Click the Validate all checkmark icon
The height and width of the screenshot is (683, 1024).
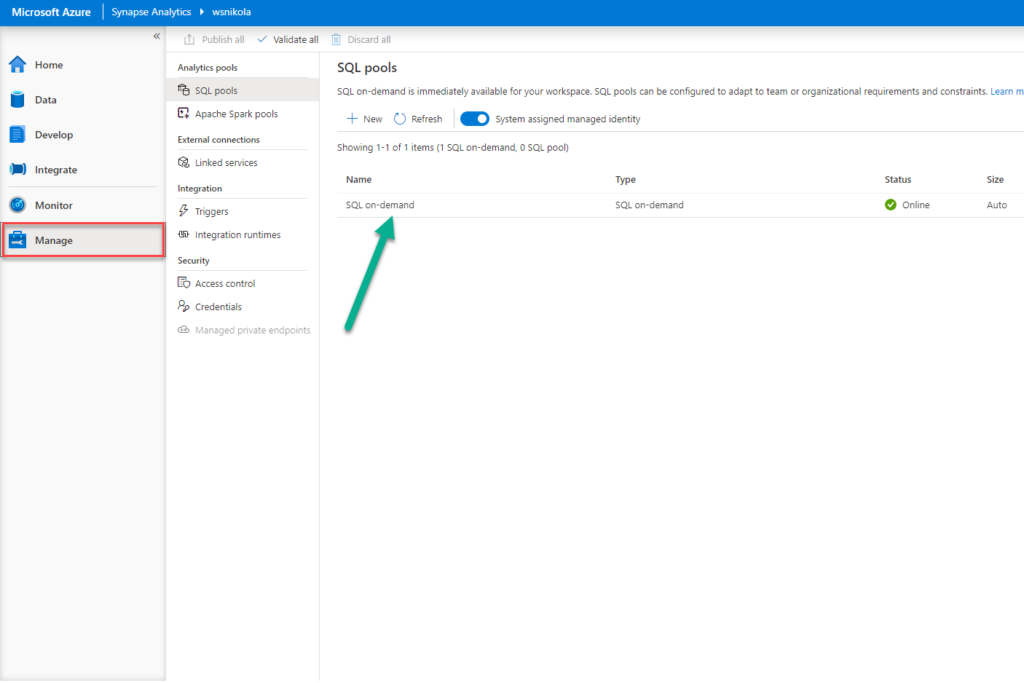(262, 39)
